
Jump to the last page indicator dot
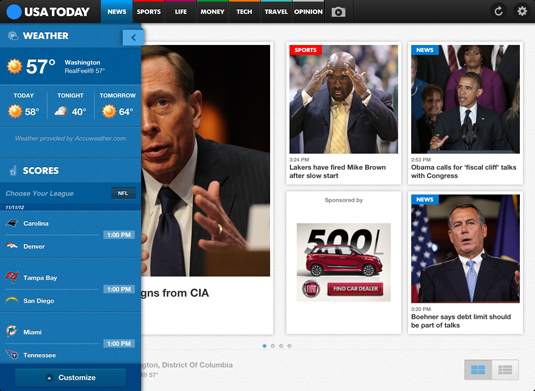(x=289, y=346)
